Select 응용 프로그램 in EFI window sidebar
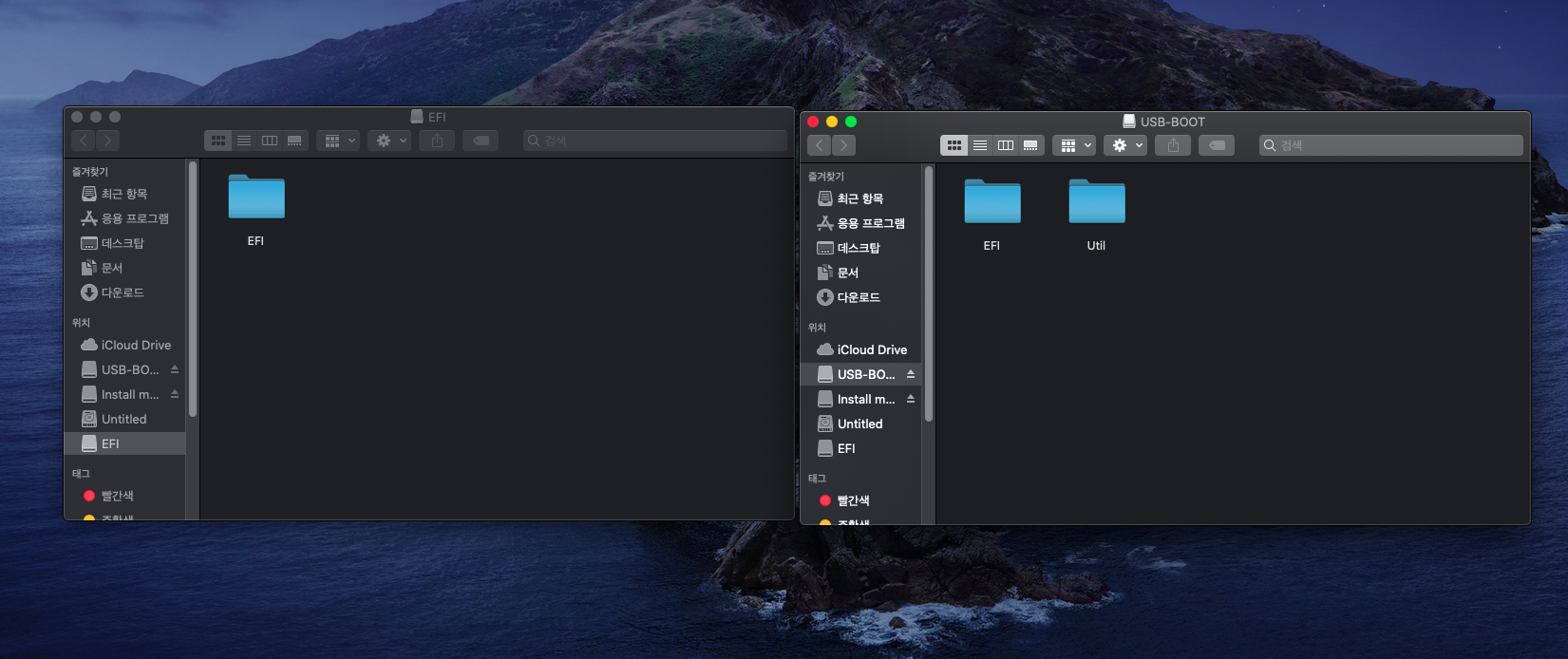The image size is (1568, 659). [x=124, y=218]
